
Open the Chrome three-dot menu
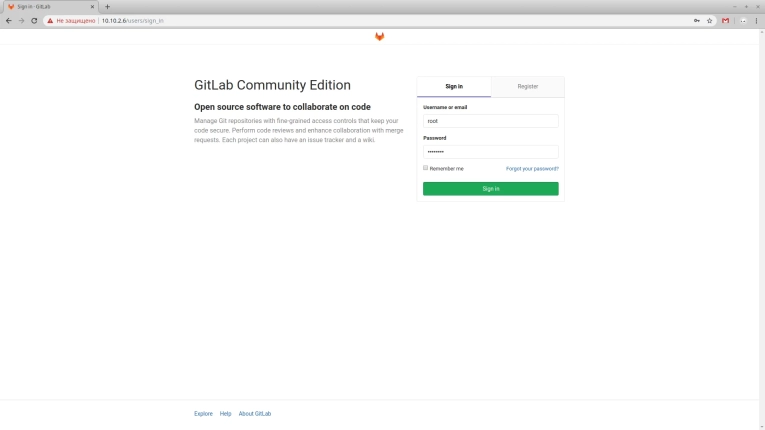[756, 20]
